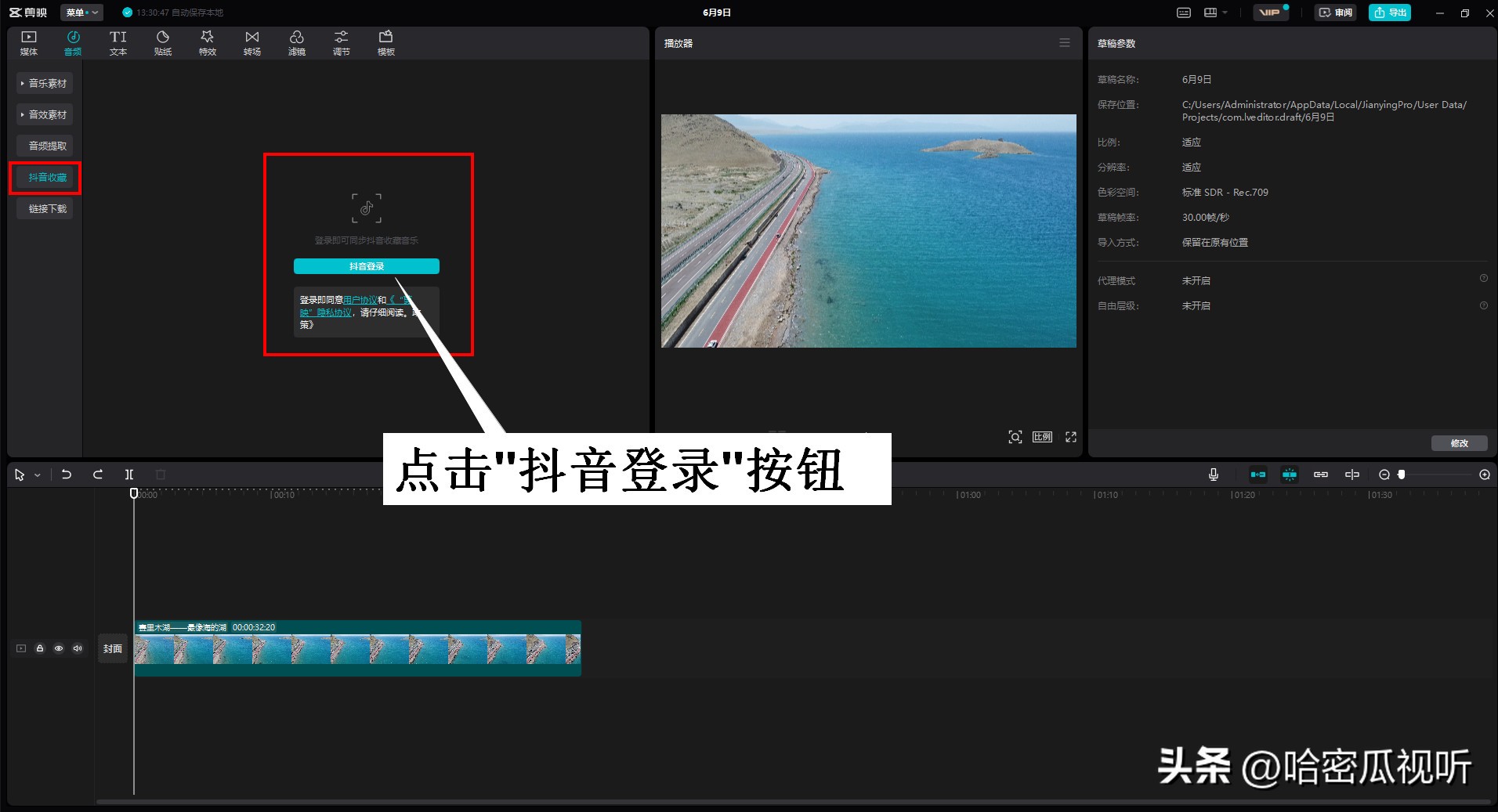The height and width of the screenshot is (812, 1498).
Task: Select the split tool in the timeline toolbar
Action: tap(129, 474)
